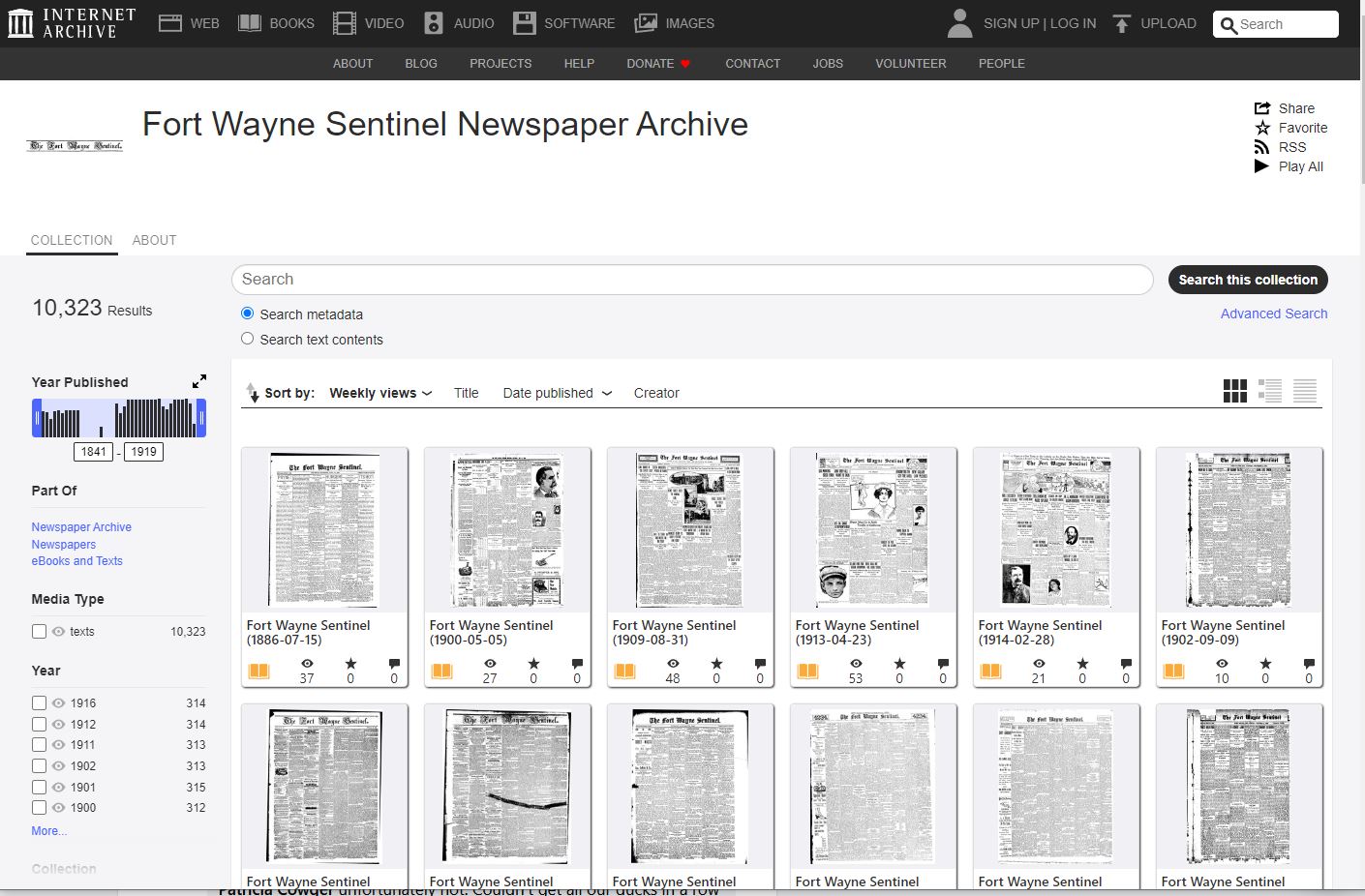
Task: Click book icon on 1886-07-15 item
Action: pos(259,671)
